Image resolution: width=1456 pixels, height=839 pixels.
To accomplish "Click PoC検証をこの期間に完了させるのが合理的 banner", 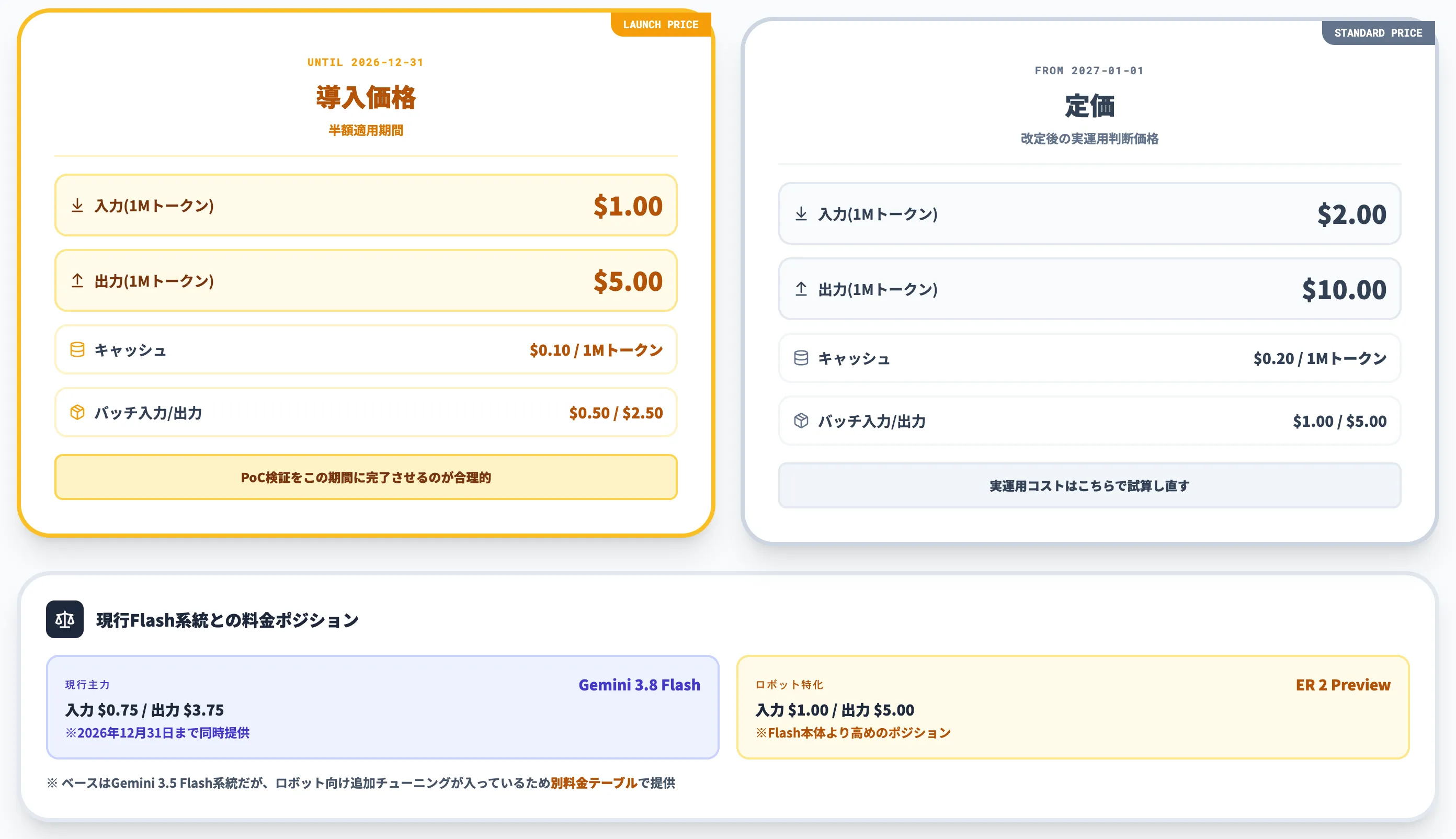I will click(366, 477).
